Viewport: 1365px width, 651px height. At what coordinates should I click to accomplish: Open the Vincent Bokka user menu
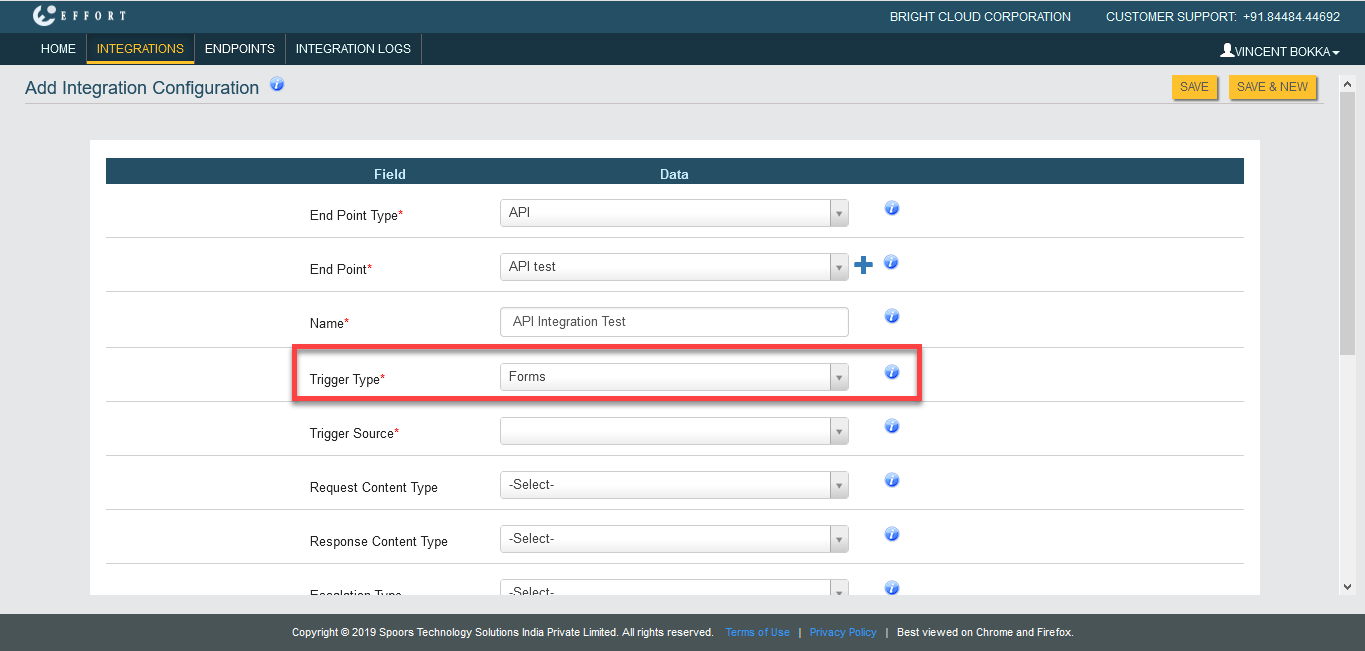coord(1279,51)
